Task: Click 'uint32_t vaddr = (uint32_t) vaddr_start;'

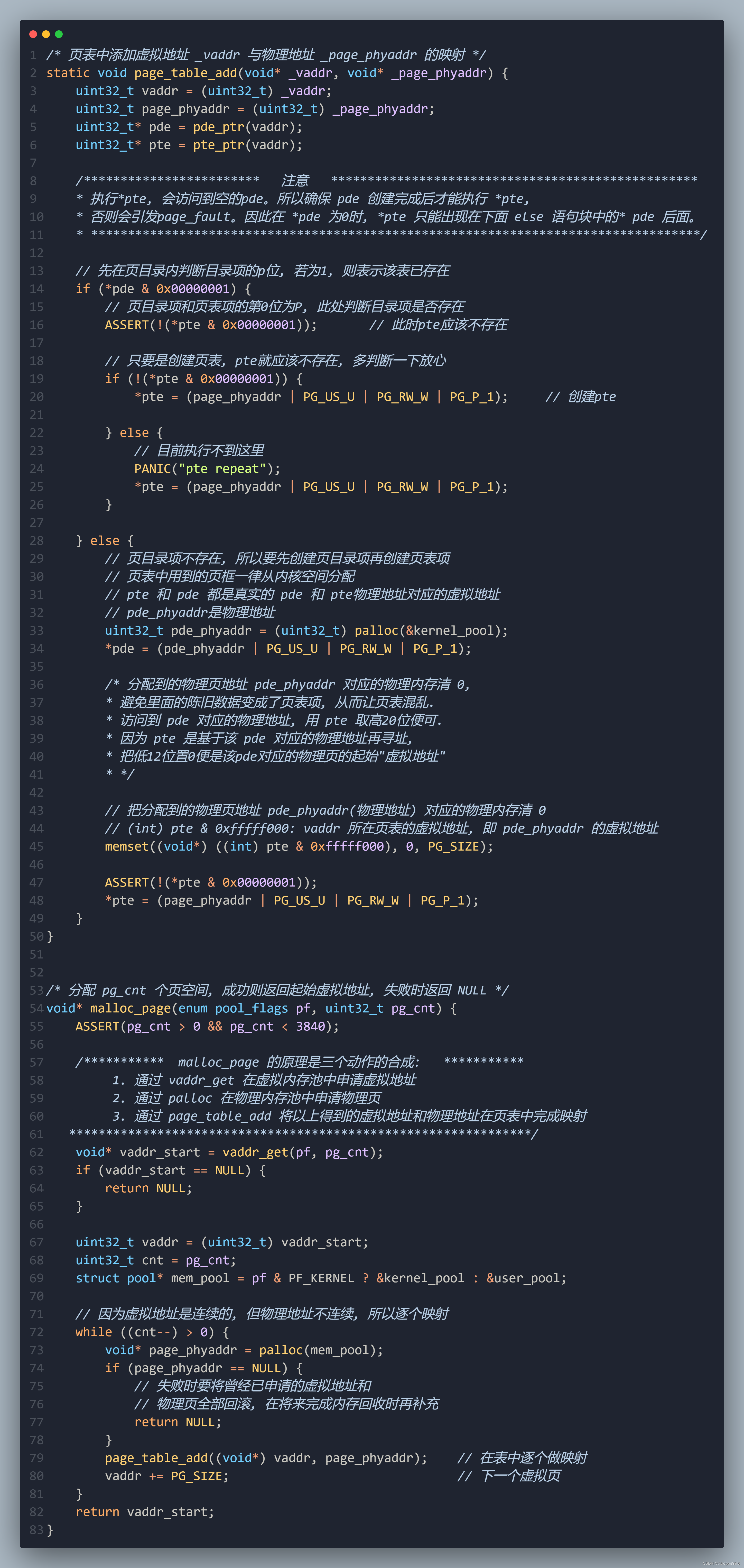Action: (222, 1242)
